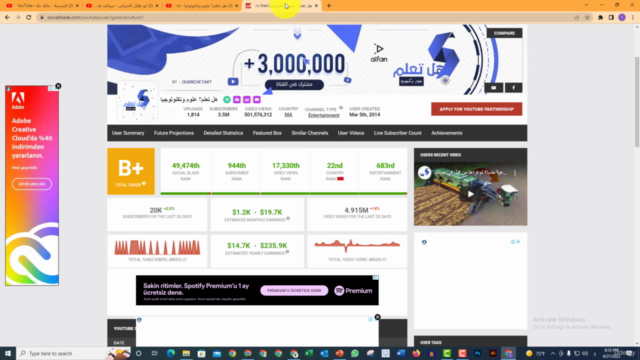This screenshot has height=360, width=640.
Task: Open User Summary tab
Action: (128, 133)
